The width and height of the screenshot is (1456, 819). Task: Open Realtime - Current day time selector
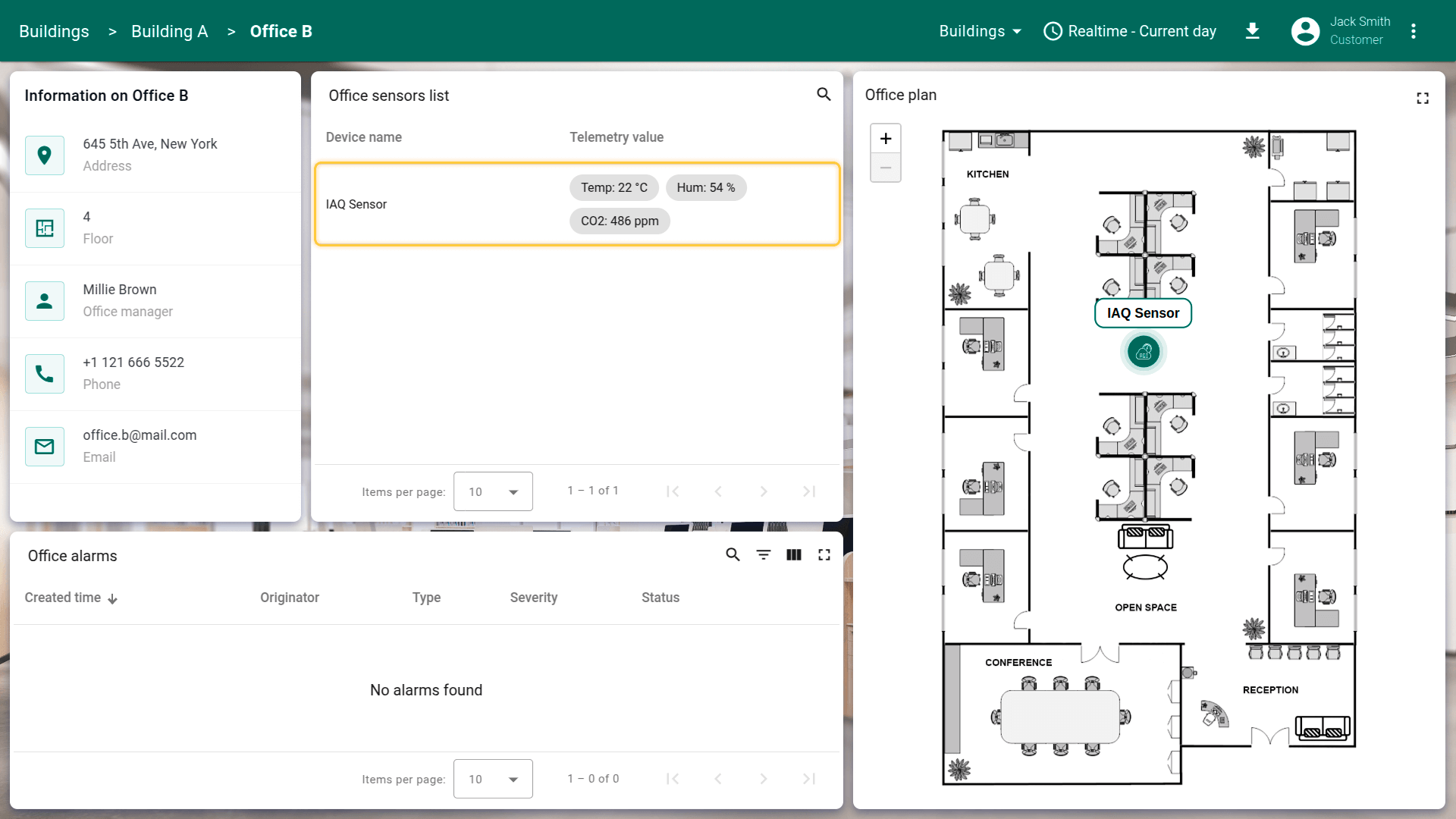(1130, 31)
